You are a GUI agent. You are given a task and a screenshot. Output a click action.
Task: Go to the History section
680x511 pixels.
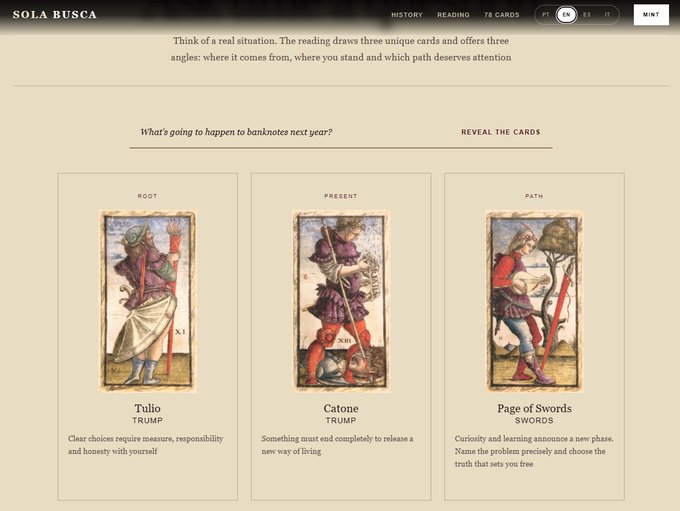[407, 15]
